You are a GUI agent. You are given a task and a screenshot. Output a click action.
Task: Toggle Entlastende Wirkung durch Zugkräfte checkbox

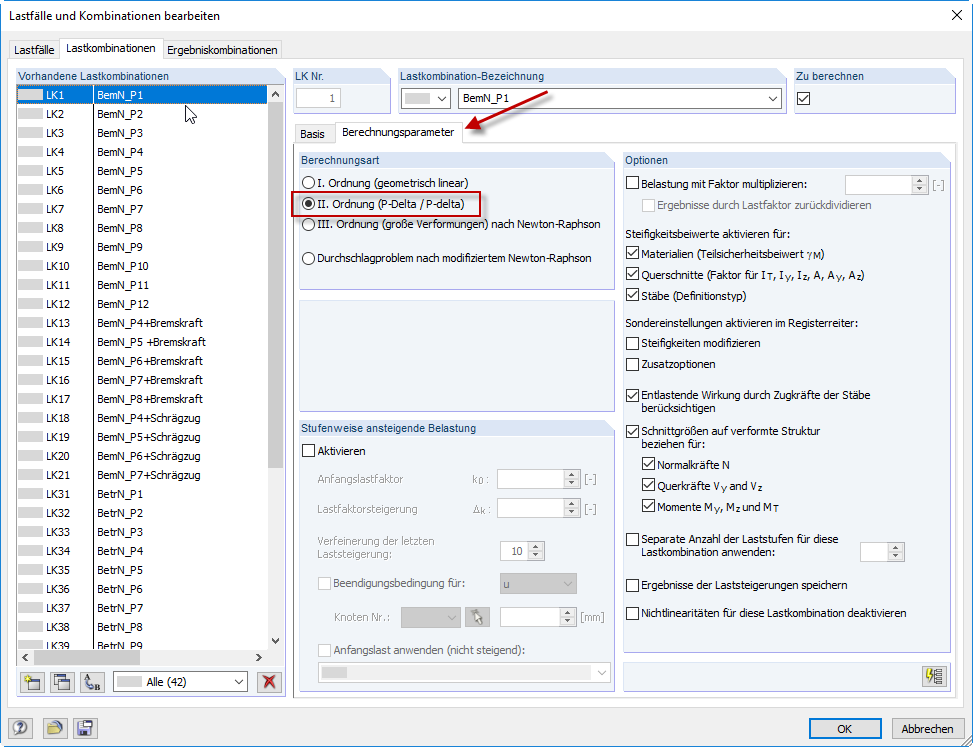coord(632,395)
